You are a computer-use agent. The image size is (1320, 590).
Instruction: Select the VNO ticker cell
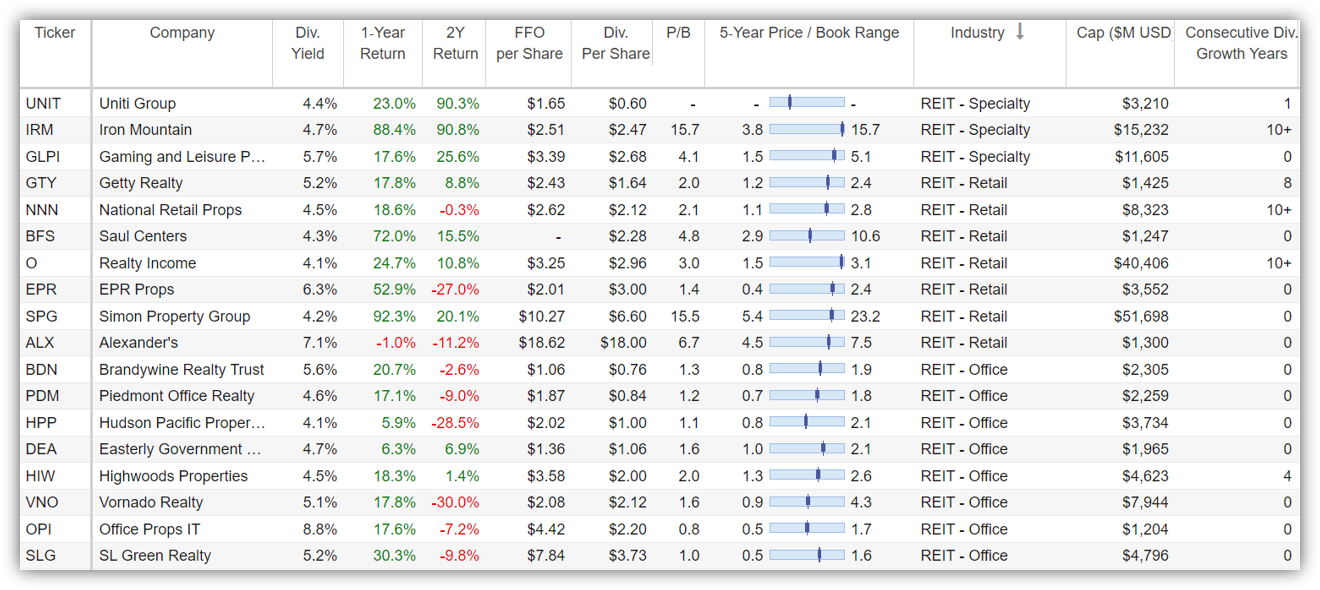tap(42, 502)
